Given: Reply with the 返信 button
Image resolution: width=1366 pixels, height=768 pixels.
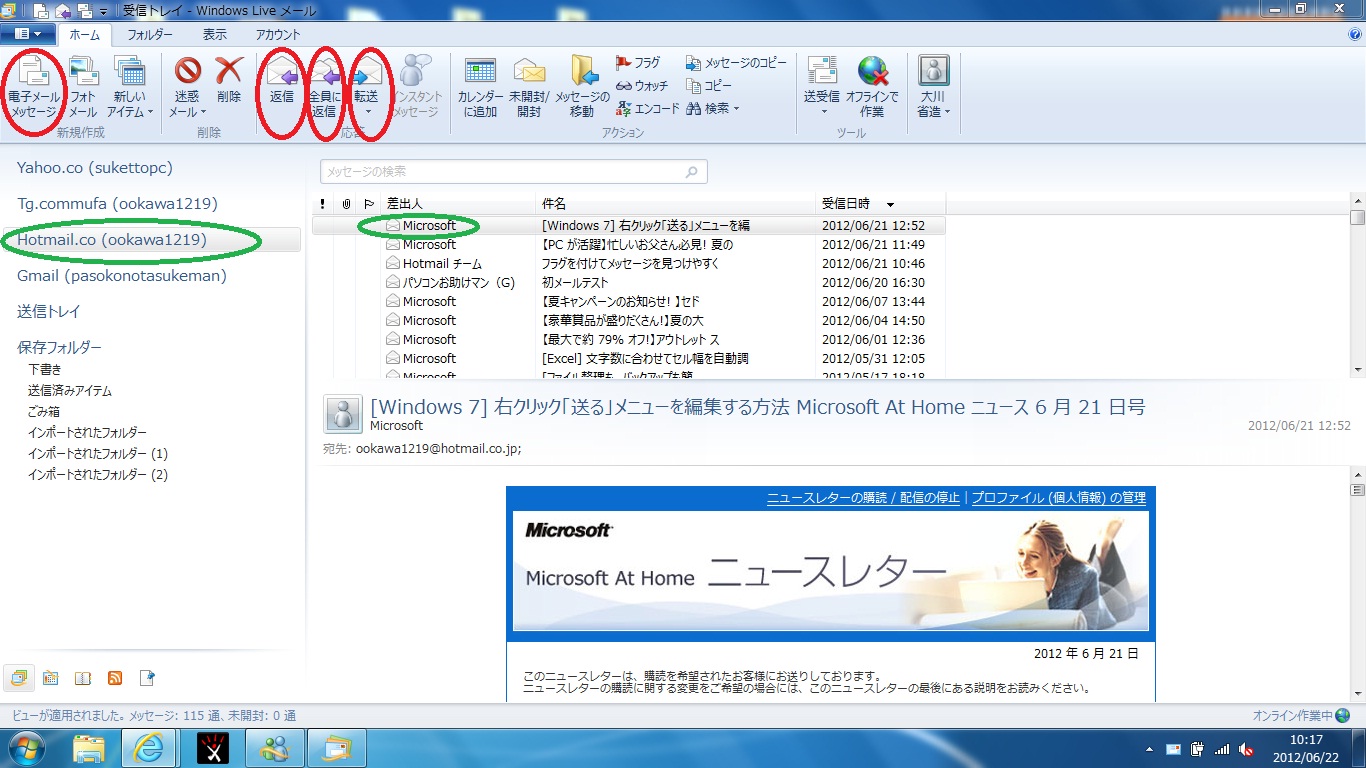Looking at the screenshot, I should [x=282, y=80].
